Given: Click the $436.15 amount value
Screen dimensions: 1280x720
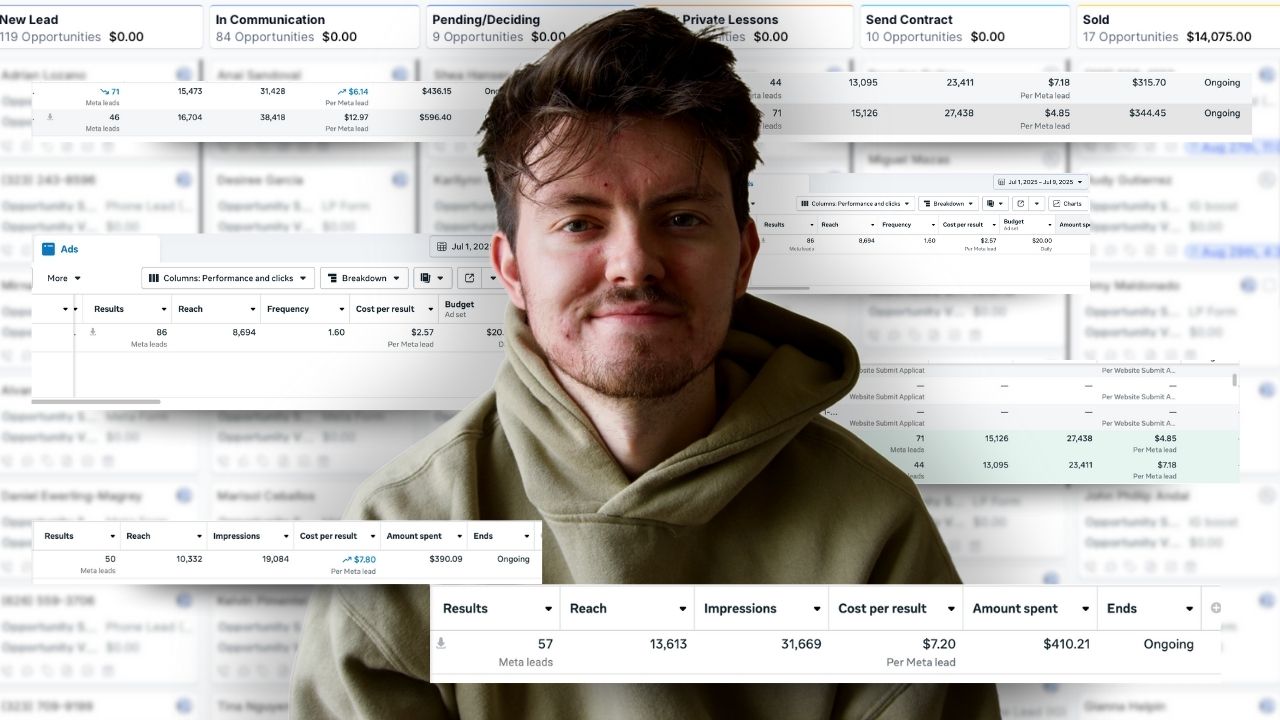Looking at the screenshot, I should tap(435, 91).
